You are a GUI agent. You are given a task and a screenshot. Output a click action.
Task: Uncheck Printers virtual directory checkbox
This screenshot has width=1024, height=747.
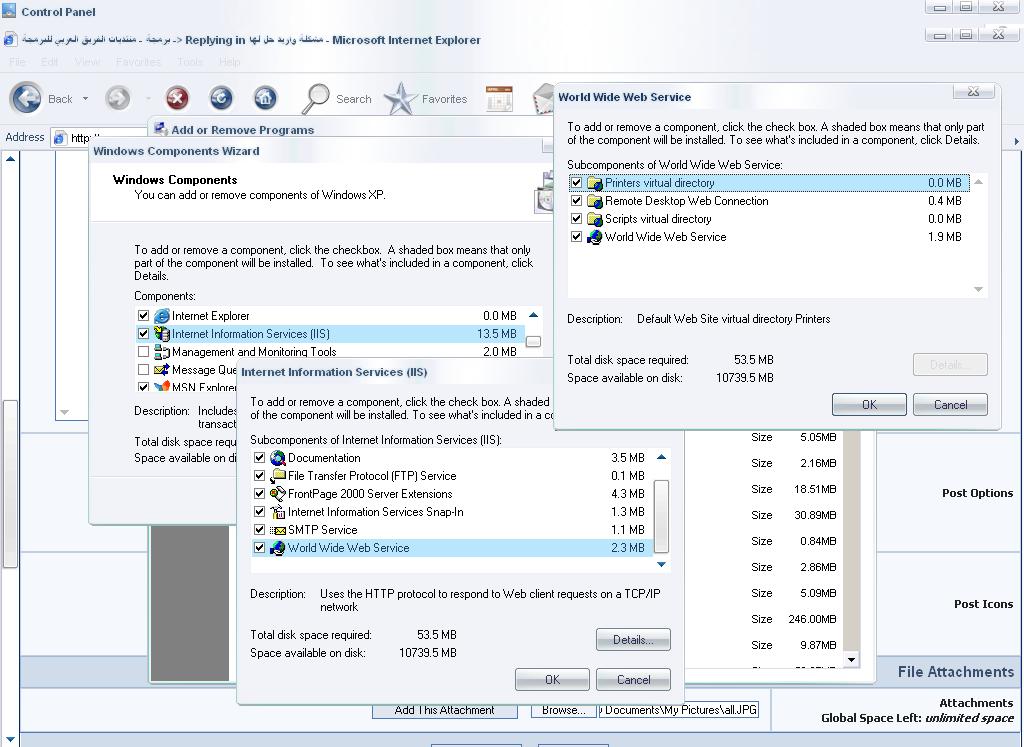pyautogui.click(x=576, y=183)
